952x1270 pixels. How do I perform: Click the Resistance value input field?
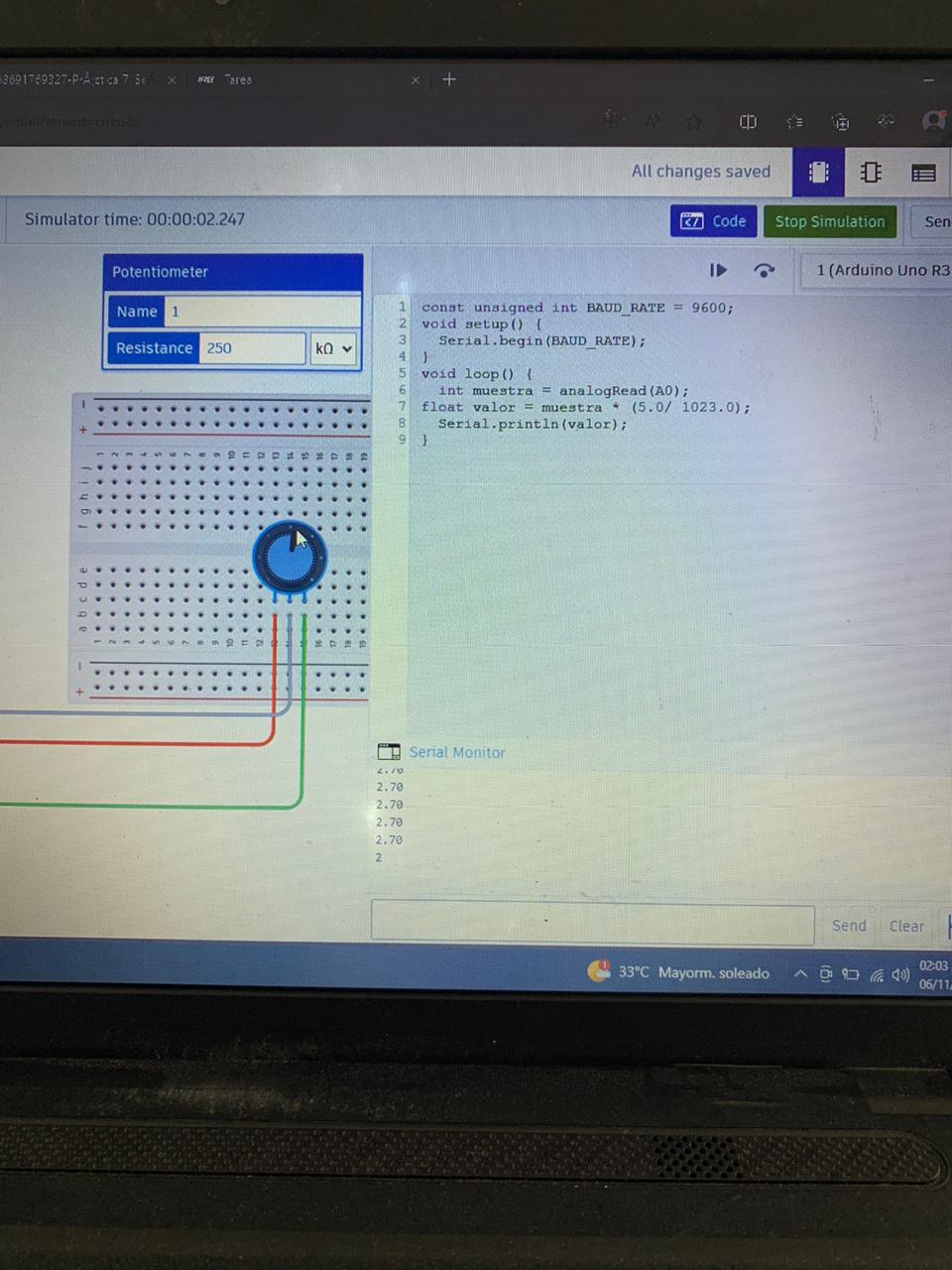(252, 348)
